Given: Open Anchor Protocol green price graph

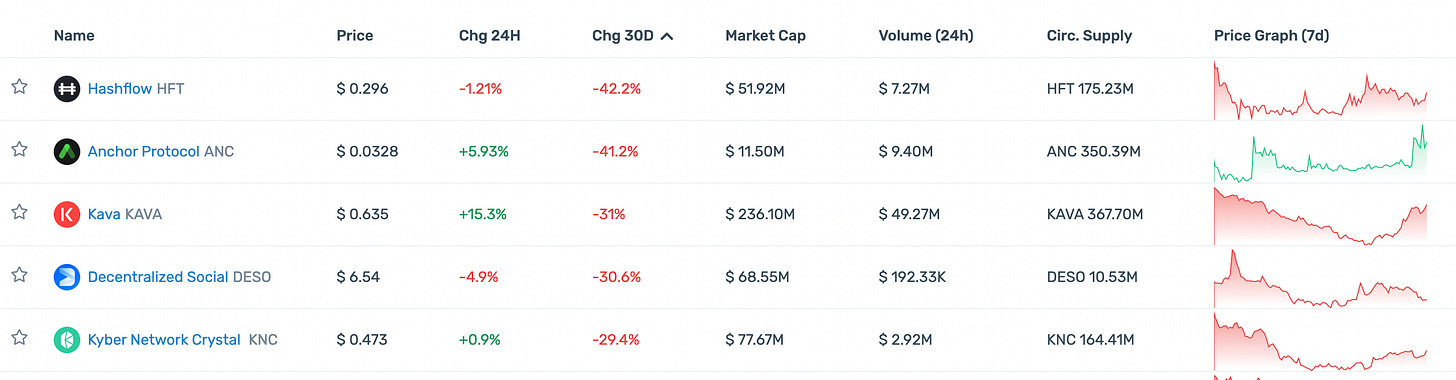Looking at the screenshot, I should tap(1320, 152).
